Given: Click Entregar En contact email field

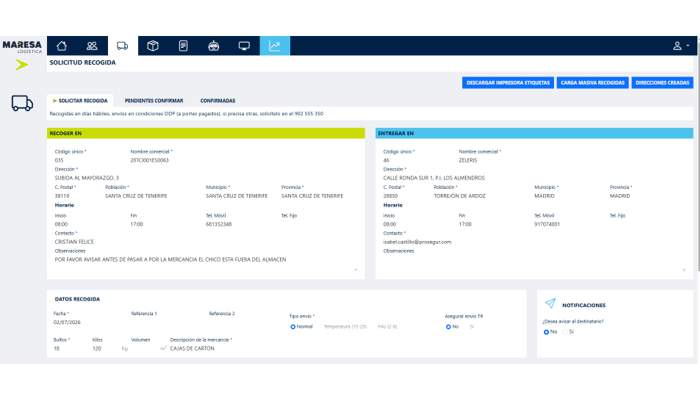Looking at the screenshot, I should [x=534, y=242].
